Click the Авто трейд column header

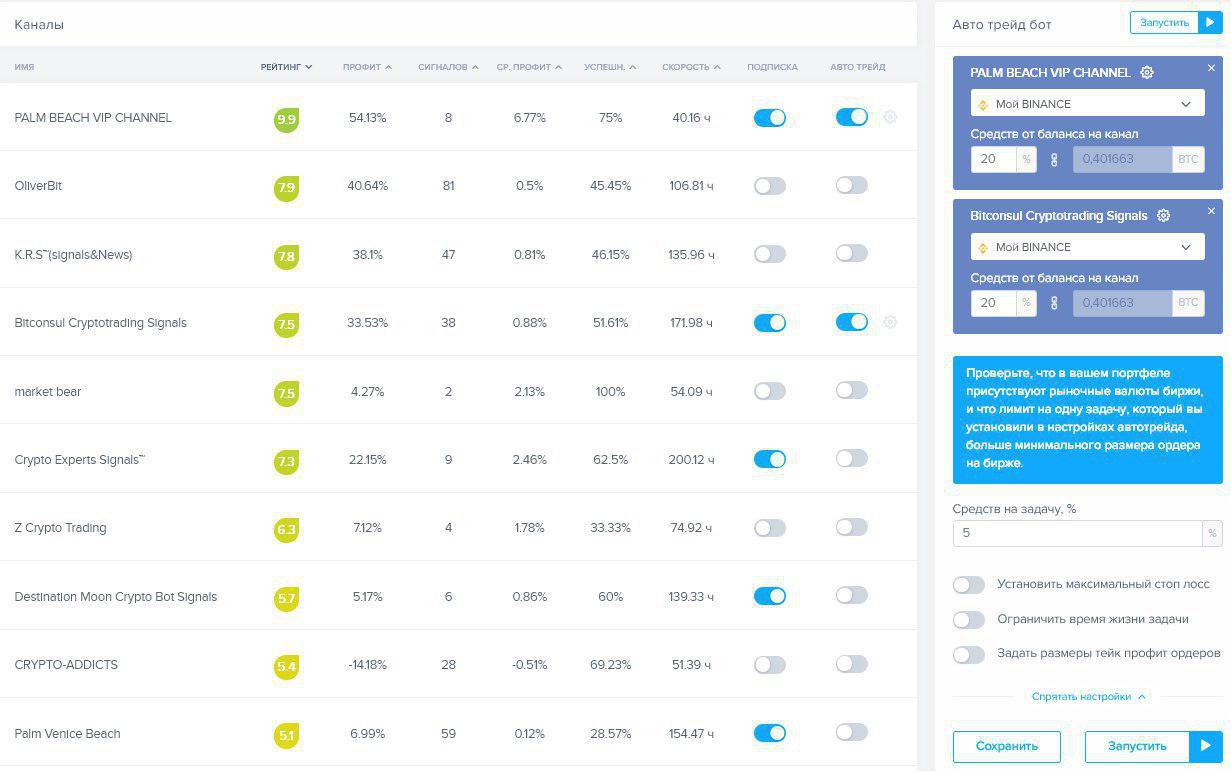857,67
